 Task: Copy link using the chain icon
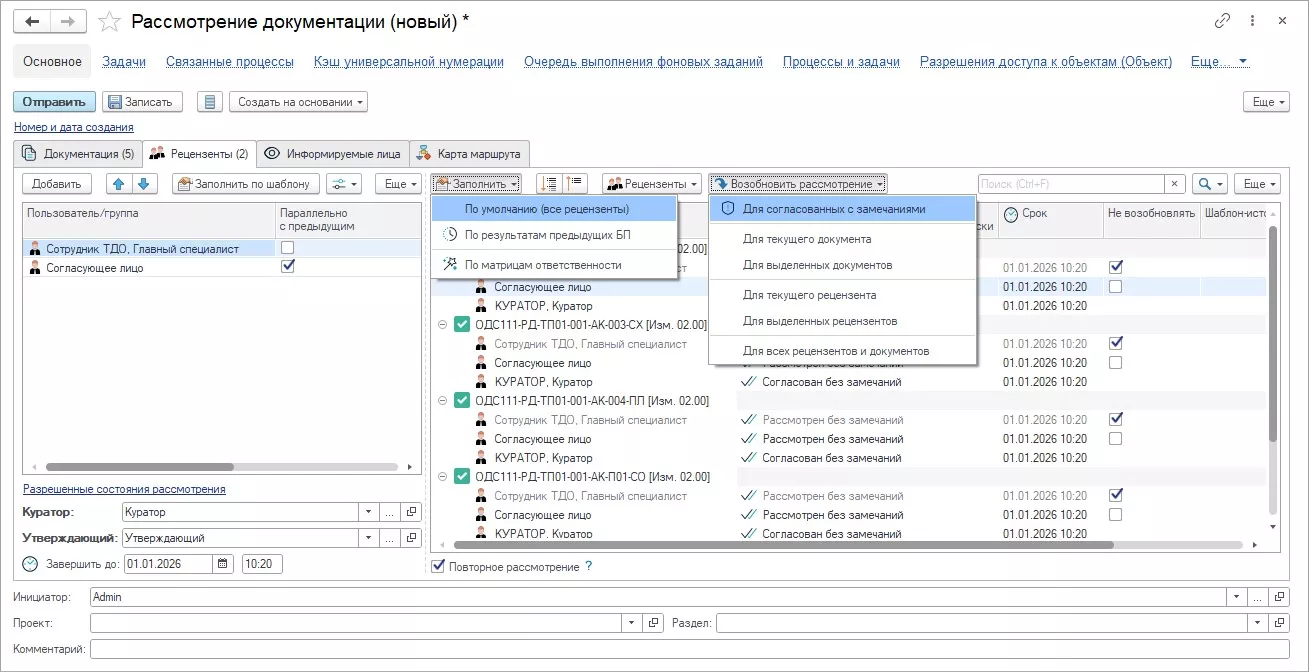pyautogui.click(x=1222, y=21)
